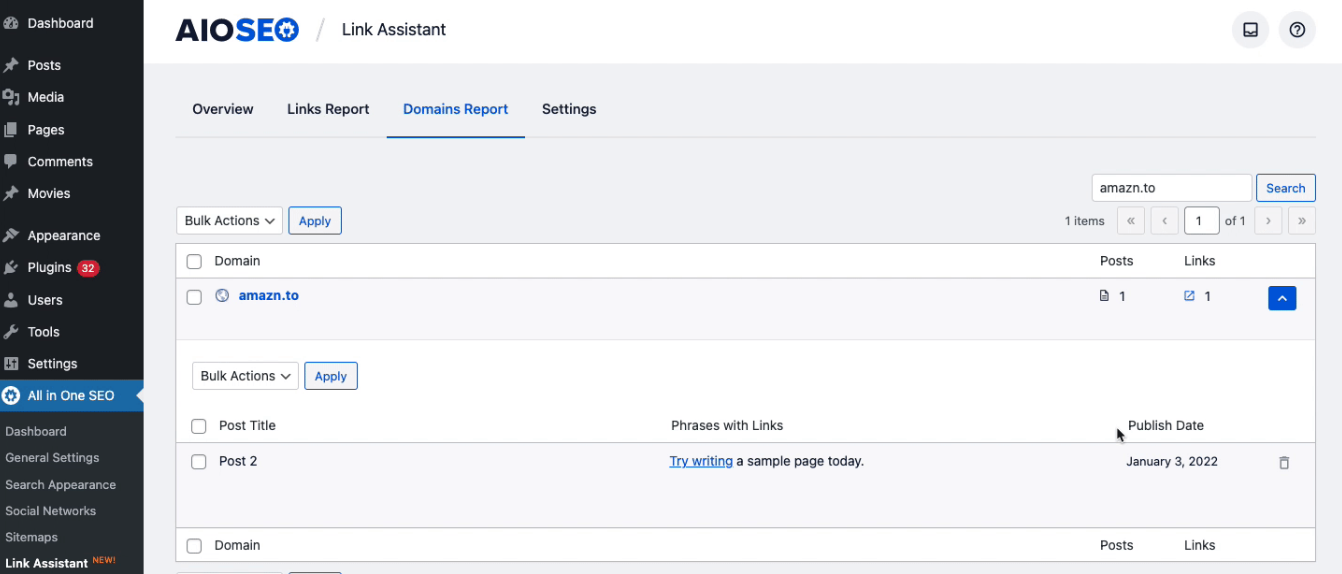Go to last page of domains

coord(1302,221)
